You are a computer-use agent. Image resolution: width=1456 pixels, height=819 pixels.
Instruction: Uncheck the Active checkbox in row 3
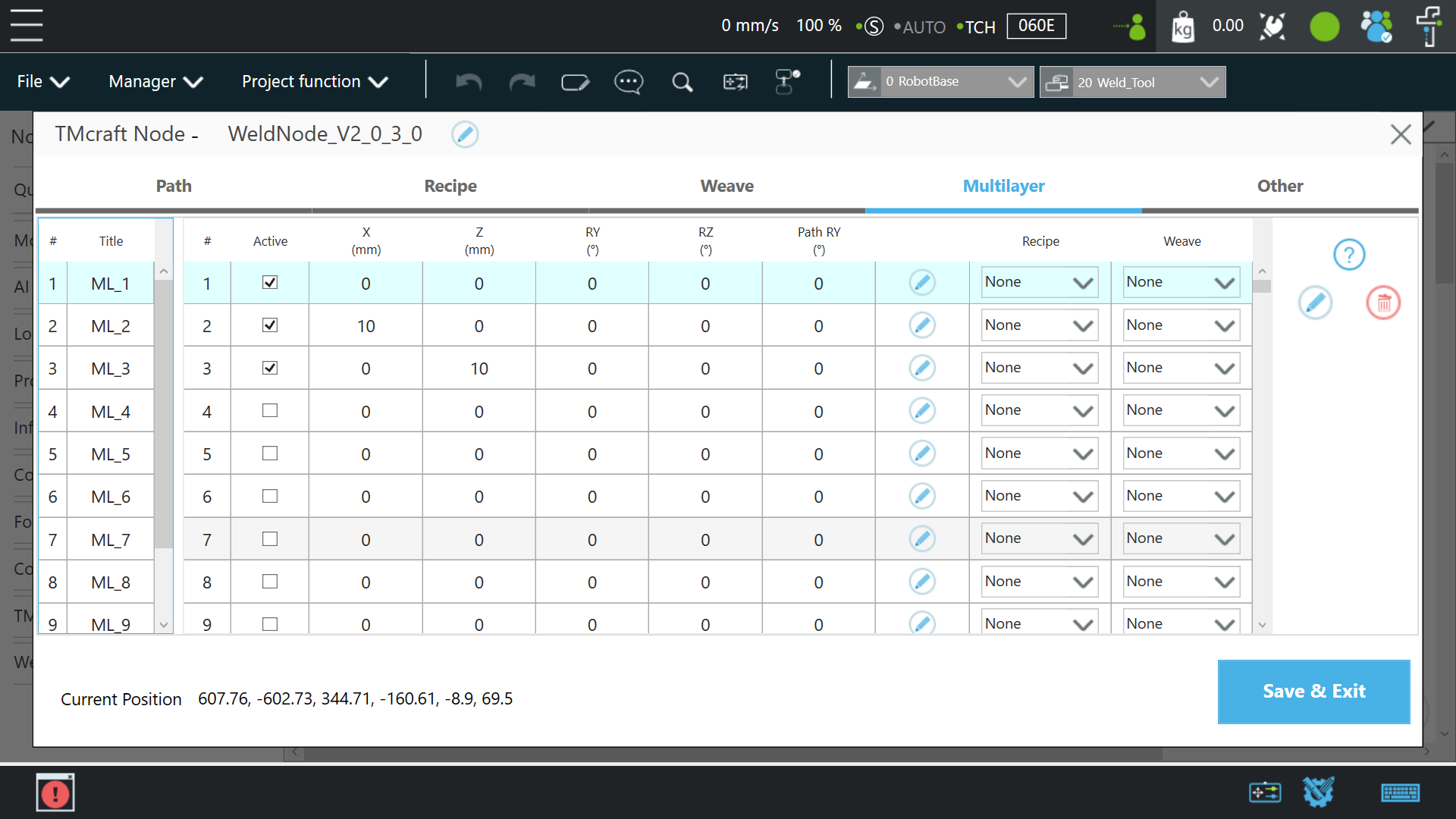[270, 368]
